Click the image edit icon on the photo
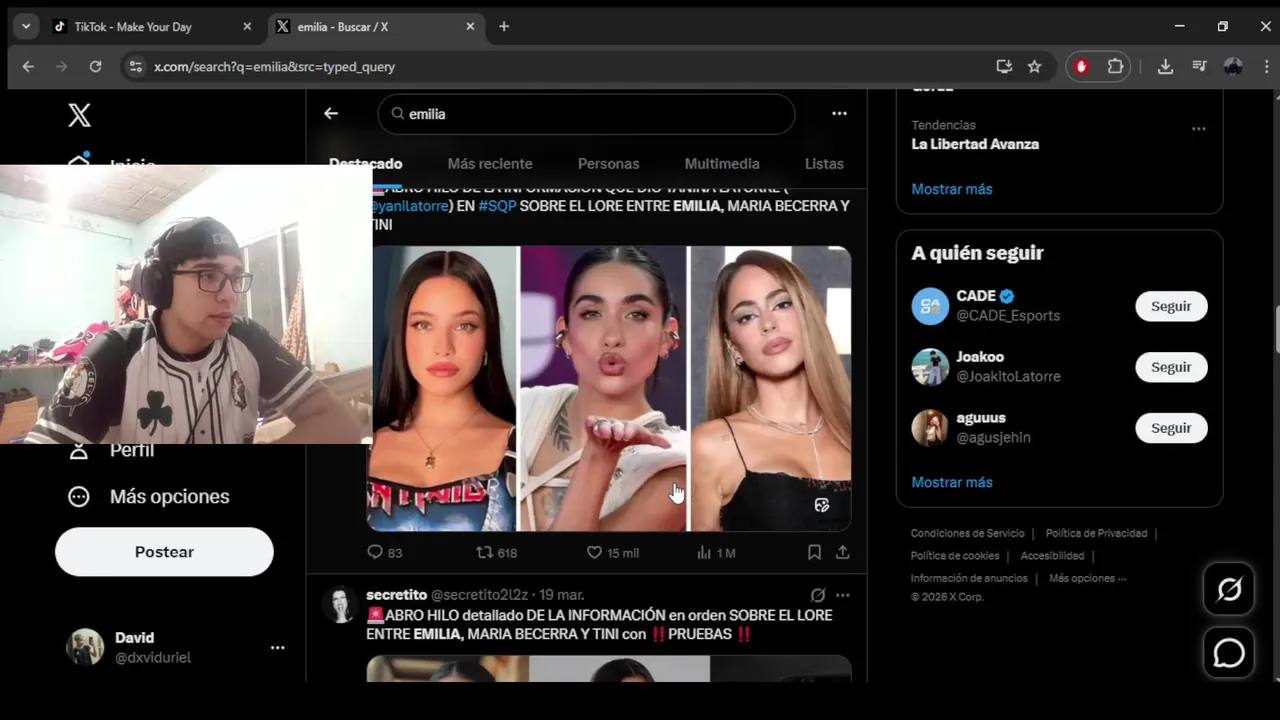The image size is (1280, 720). 822,505
